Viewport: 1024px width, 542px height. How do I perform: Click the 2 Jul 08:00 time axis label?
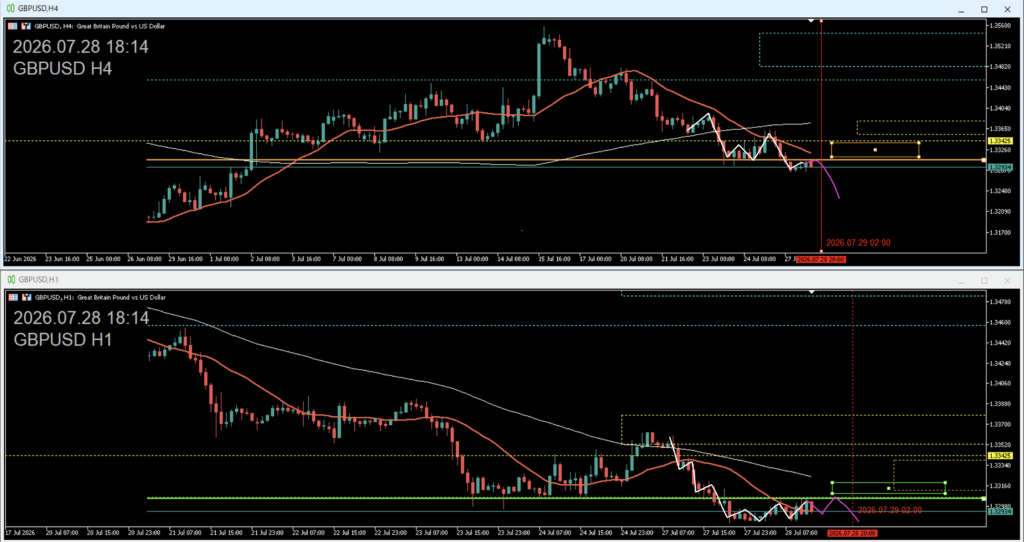point(265,259)
